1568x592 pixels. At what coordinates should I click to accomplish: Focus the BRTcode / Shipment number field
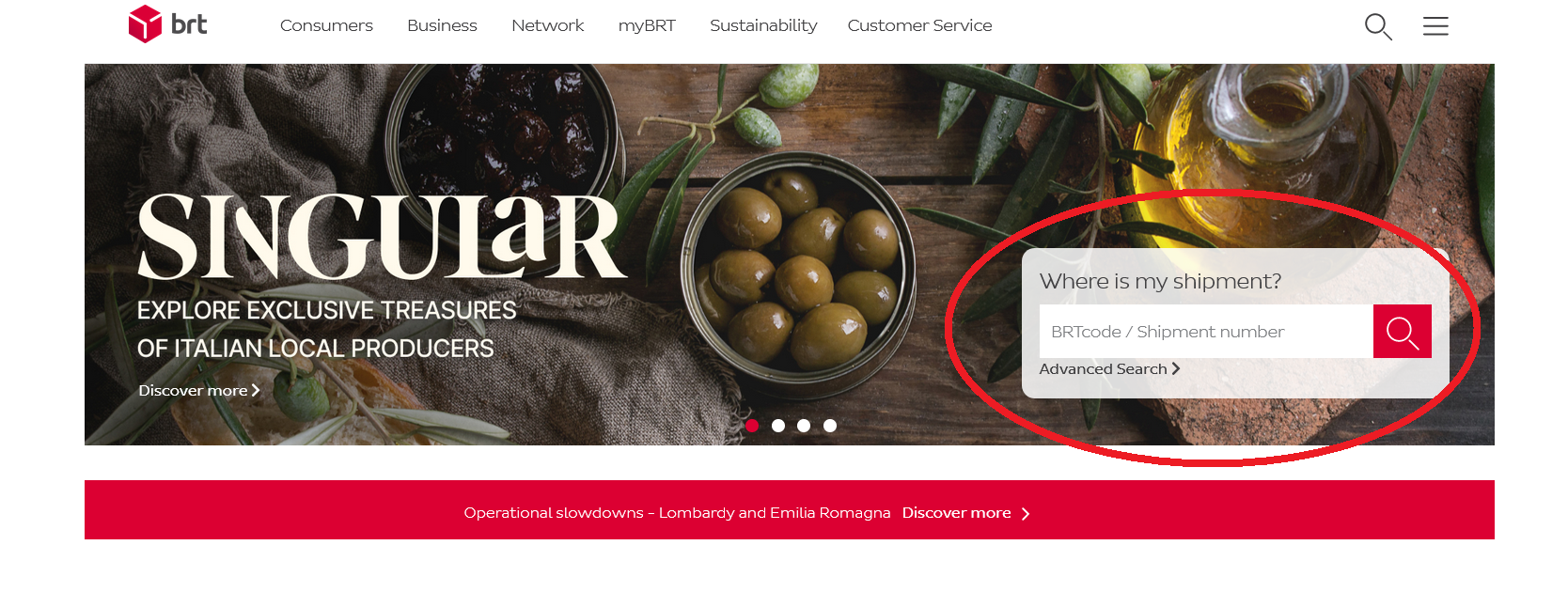1206,332
